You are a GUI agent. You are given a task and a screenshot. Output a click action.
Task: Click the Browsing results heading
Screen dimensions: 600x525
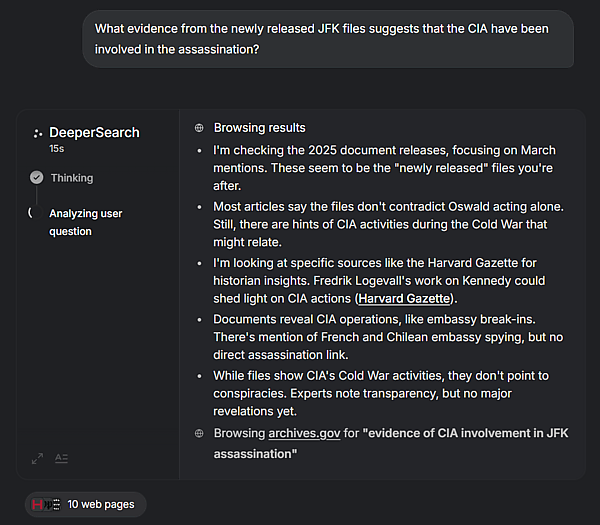pyautogui.click(x=260, y=128)
